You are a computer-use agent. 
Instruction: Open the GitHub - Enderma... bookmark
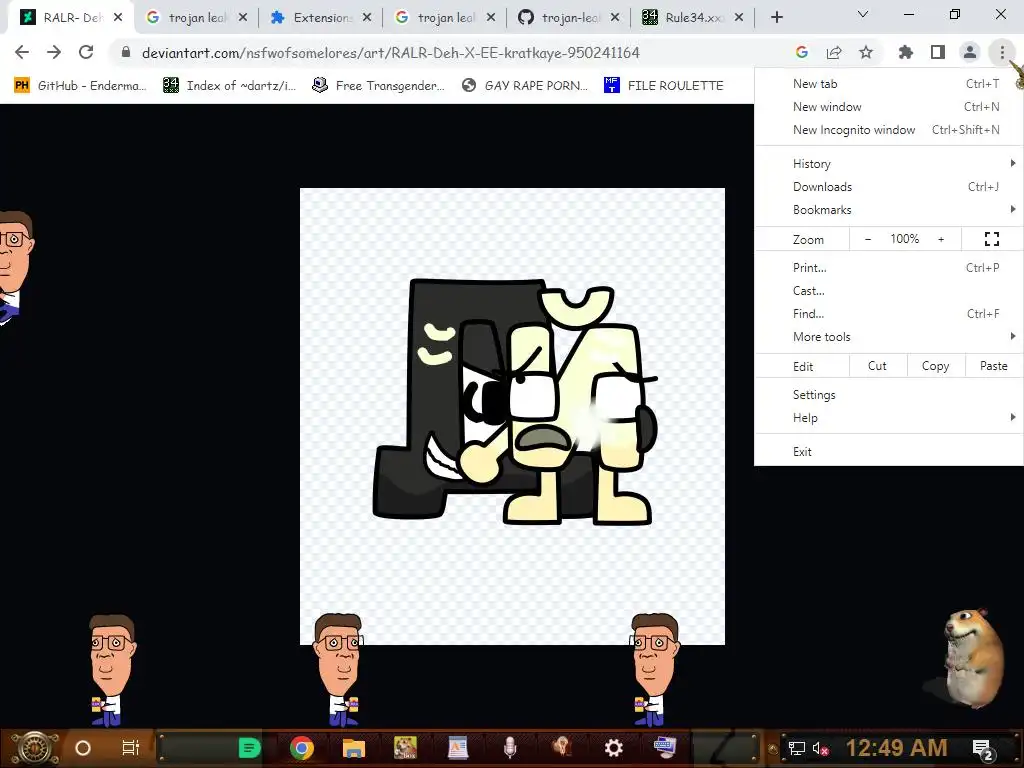pyautogui.click(x=81, y=85)
